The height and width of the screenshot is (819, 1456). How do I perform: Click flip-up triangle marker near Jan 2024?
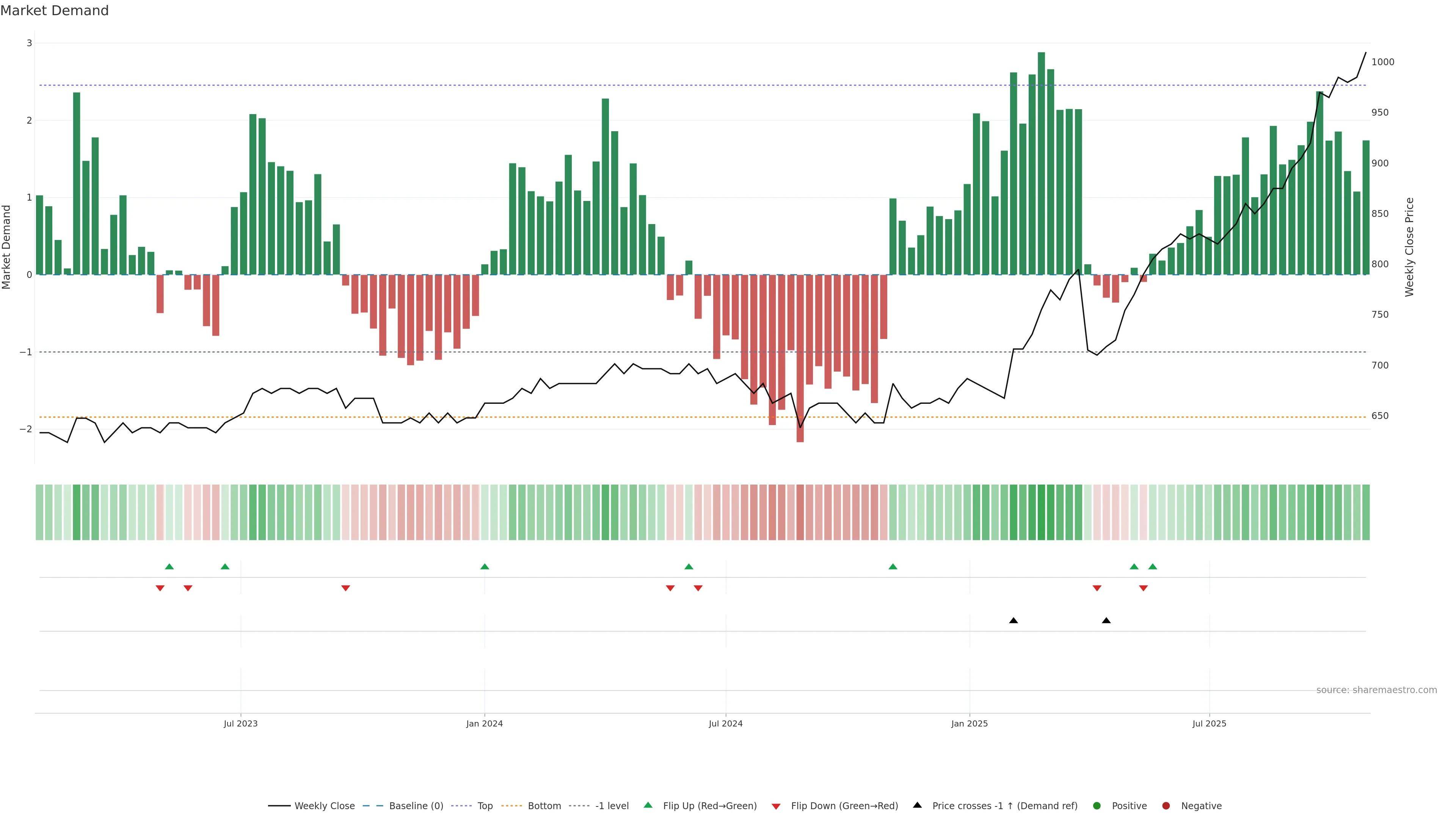click(x=485, y=566)
